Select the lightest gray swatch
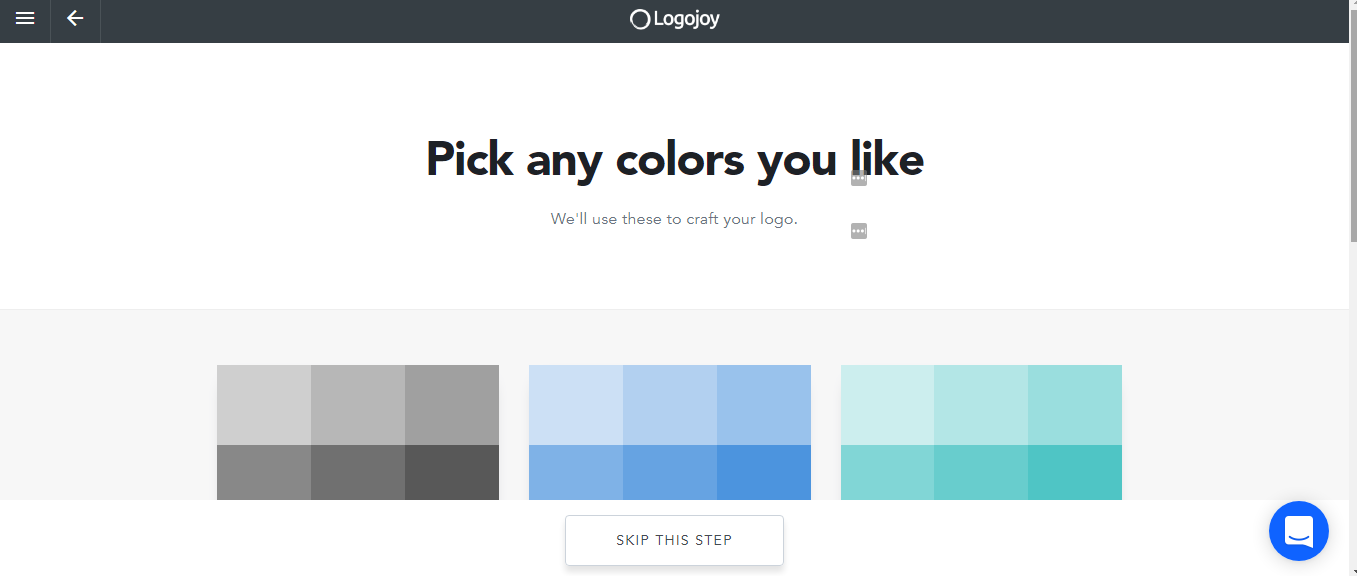Viewport: 1357px width, 576px height. [264, 405]
